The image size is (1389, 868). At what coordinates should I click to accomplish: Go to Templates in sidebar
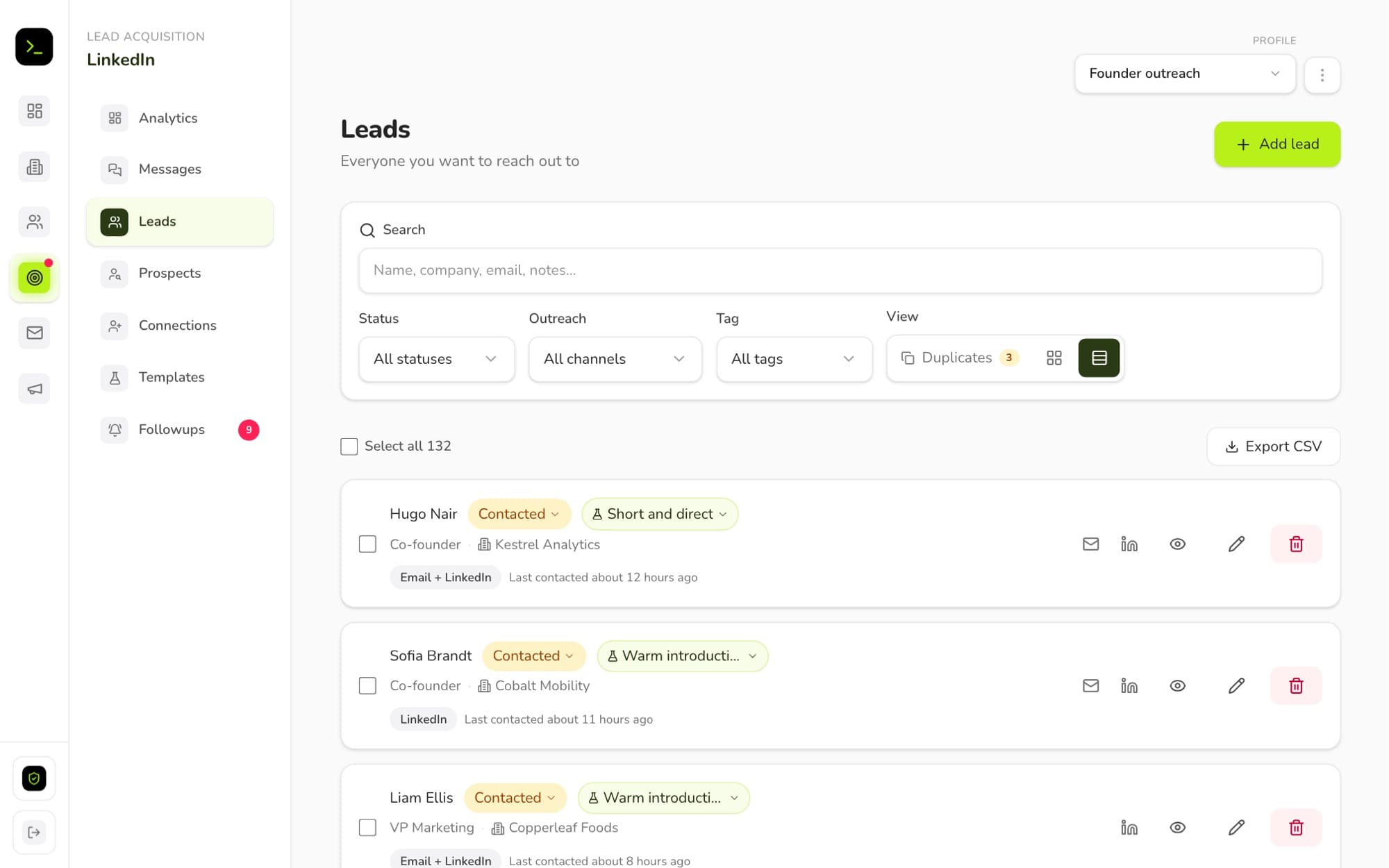(x=180, y=377)
